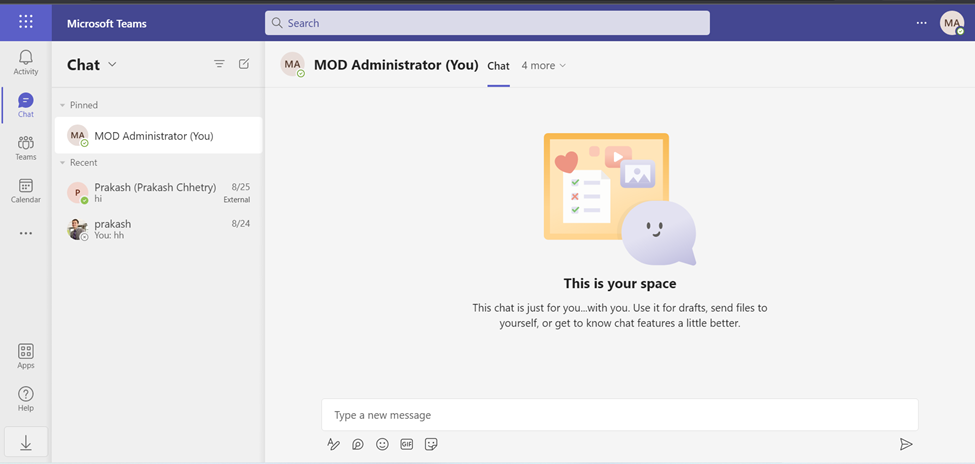Open Settings and more ellipsis in header
975x464 pixels.
922,23
